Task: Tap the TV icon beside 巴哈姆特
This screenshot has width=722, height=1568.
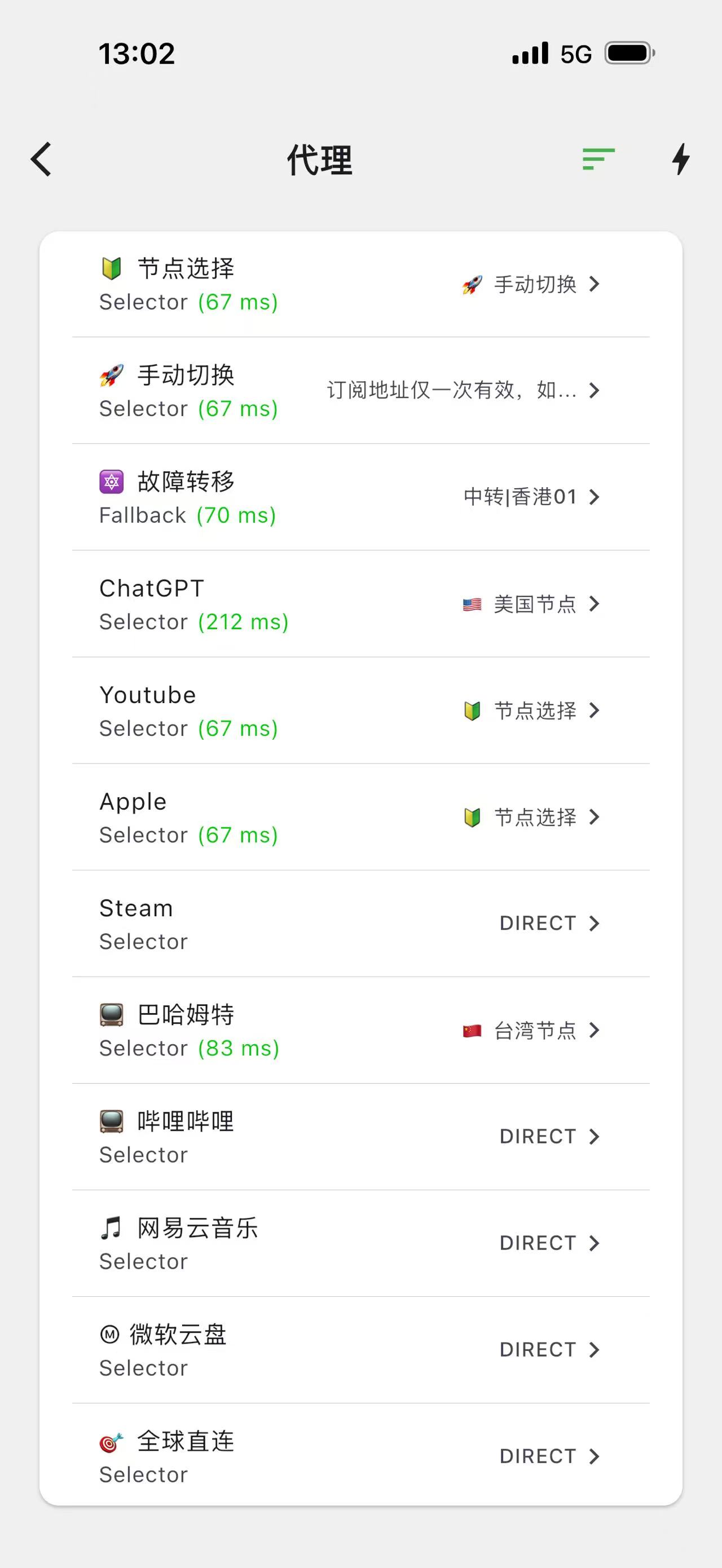Action: tap(112, 1015)
